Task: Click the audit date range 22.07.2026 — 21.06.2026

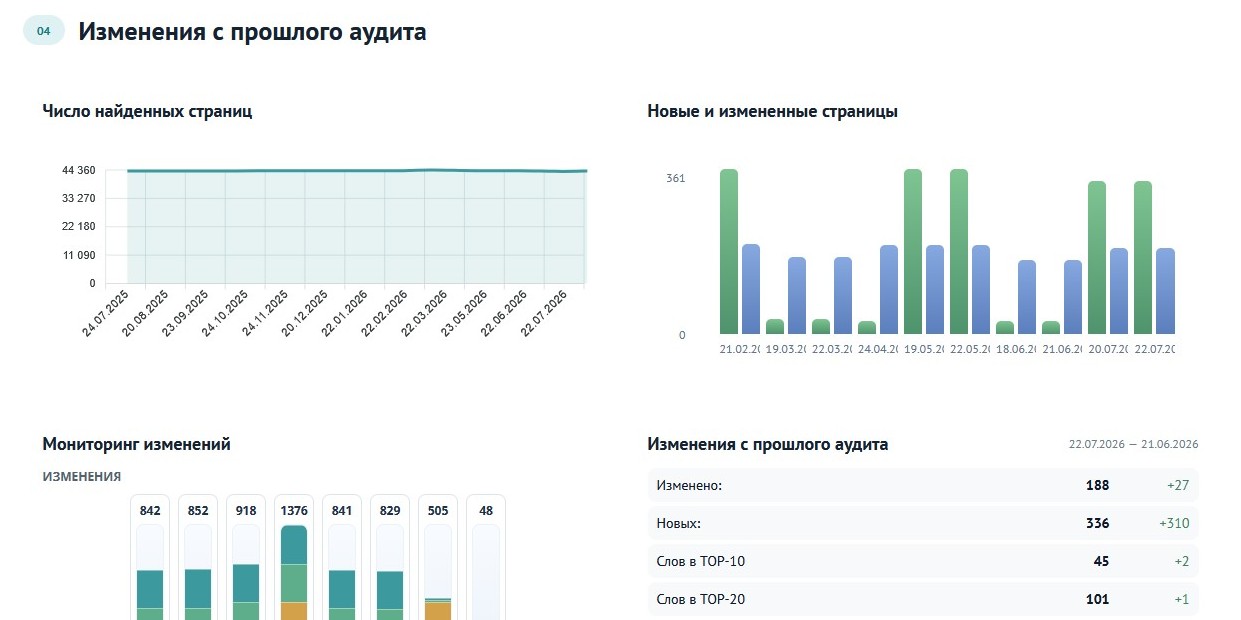Action: (1133, 444)
